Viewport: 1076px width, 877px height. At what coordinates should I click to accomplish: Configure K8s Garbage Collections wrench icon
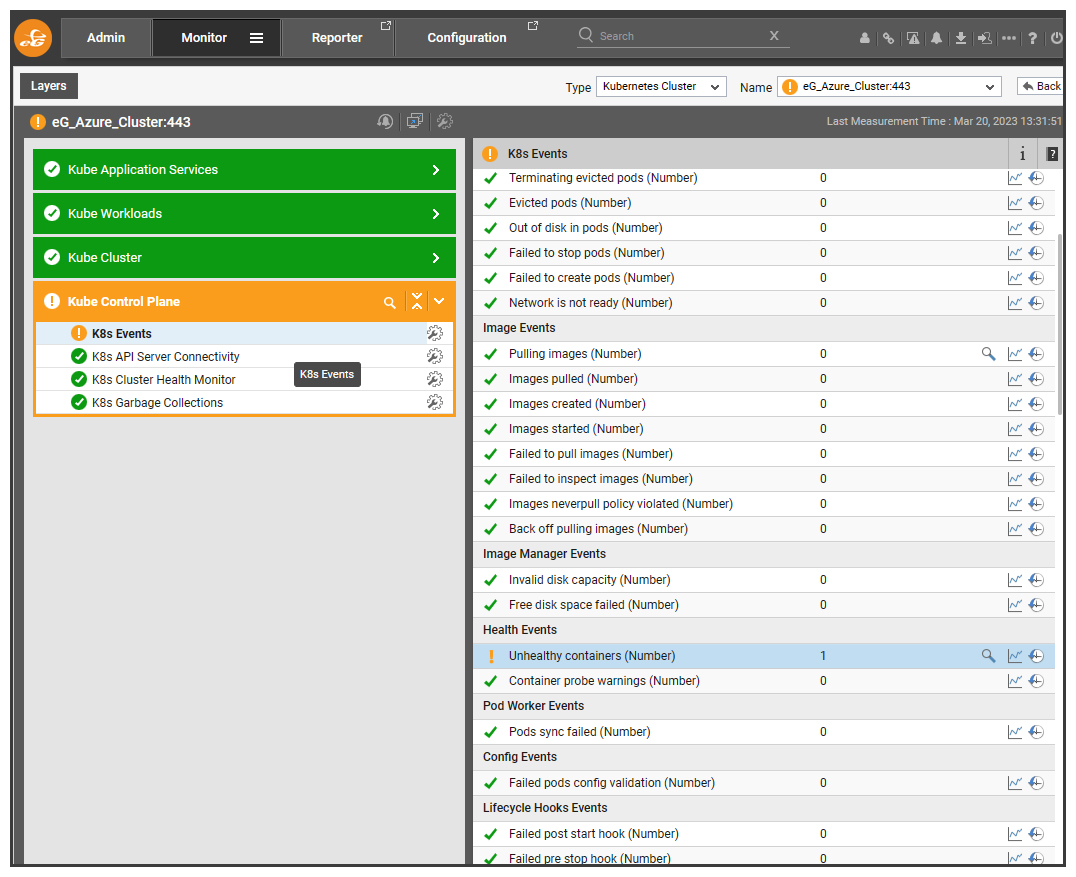pos(435,402)
